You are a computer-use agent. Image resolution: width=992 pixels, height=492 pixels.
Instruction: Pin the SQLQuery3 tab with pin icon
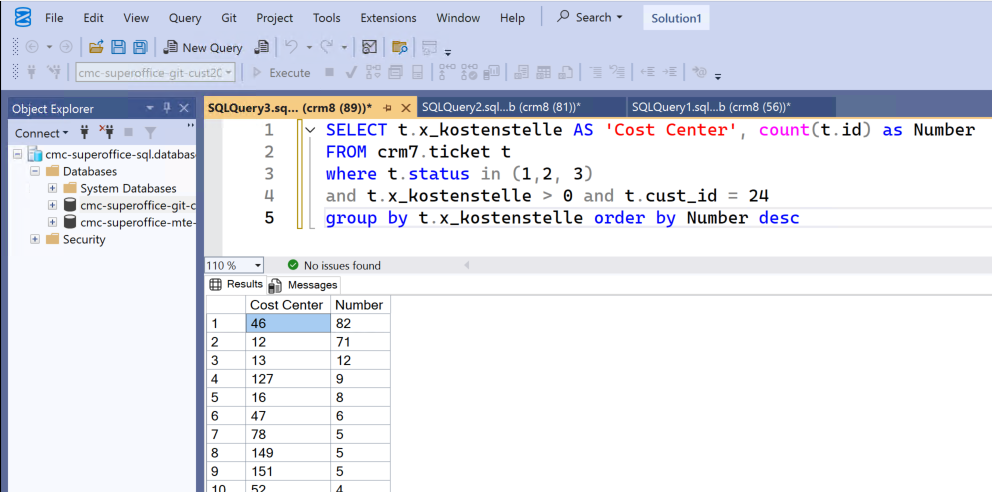[388, 107]
